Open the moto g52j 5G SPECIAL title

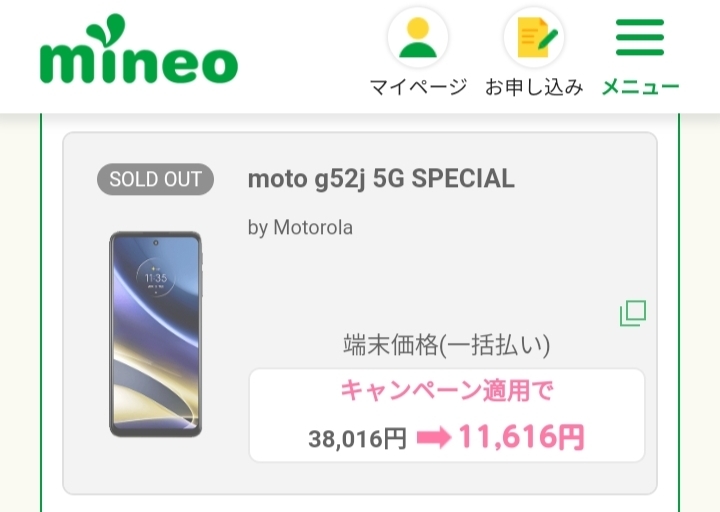coord(381,179)
